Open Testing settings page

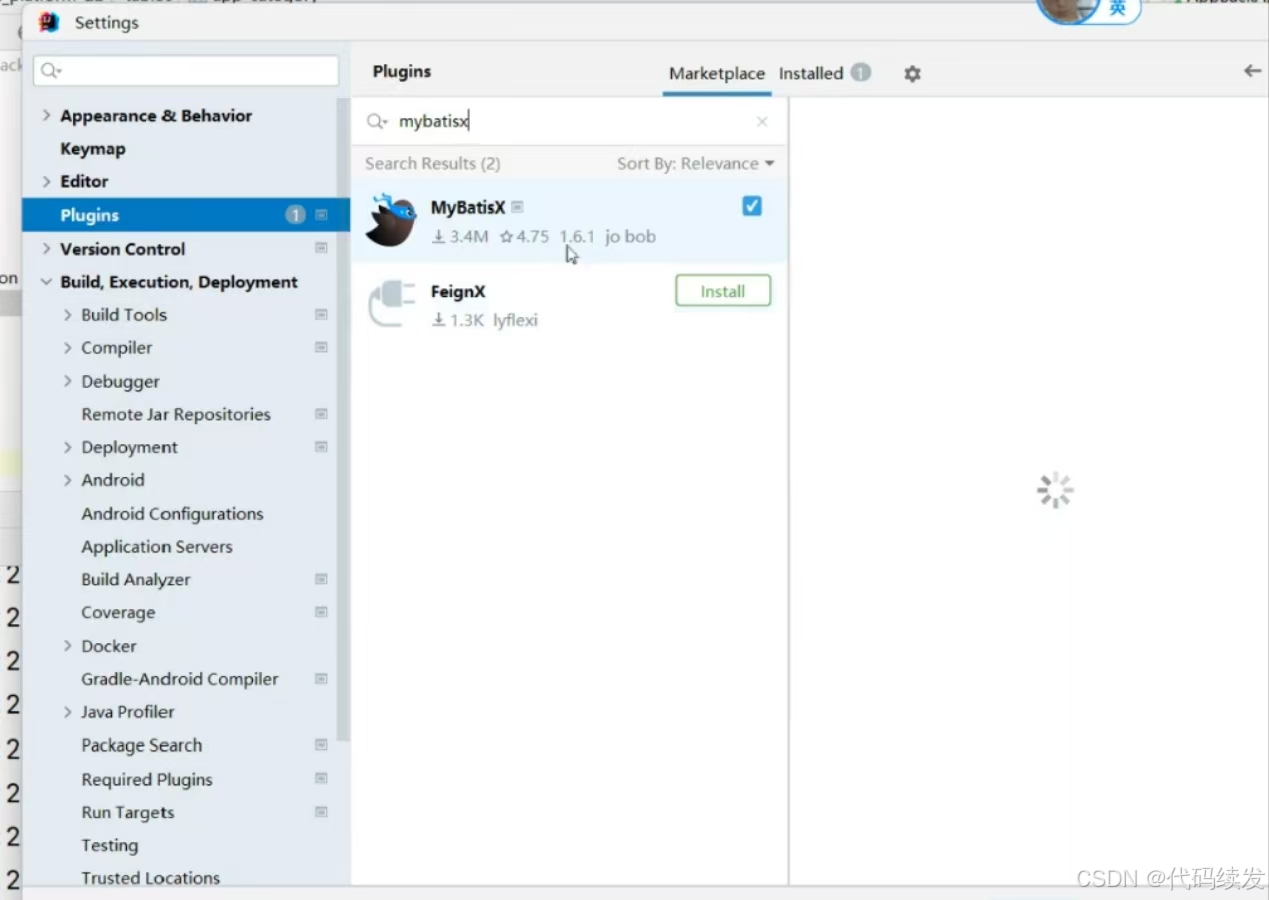point(110,845)
